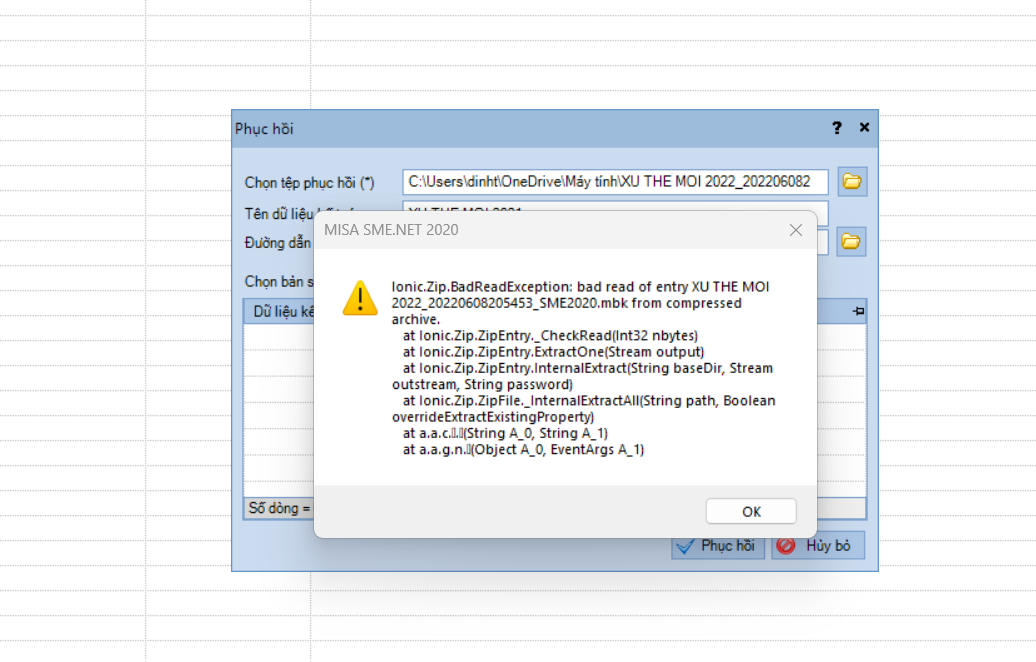Focus the Chọn tệp phục hồi path field

pos(615,182)
